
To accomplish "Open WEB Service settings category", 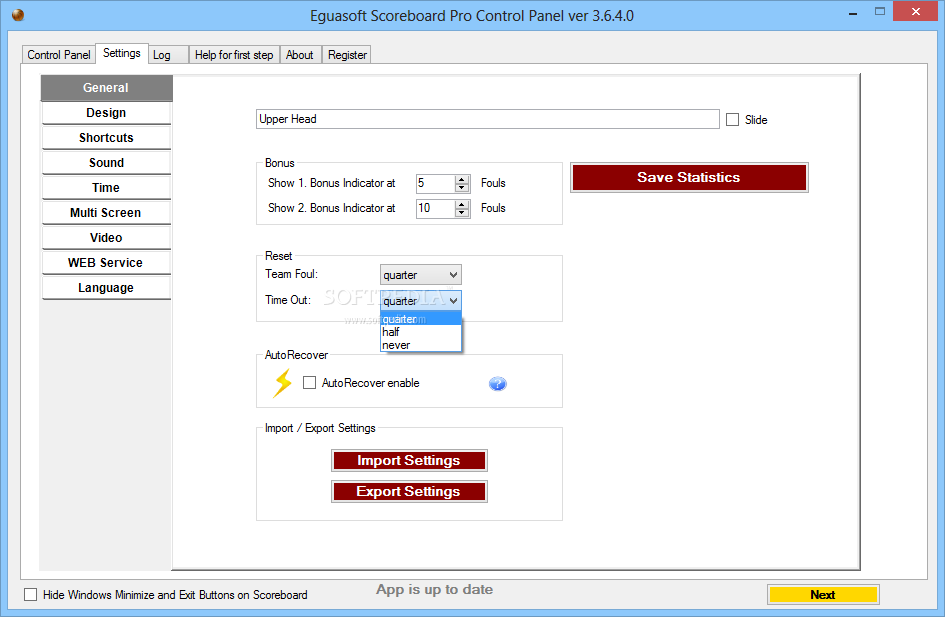I will pos(106,263).
